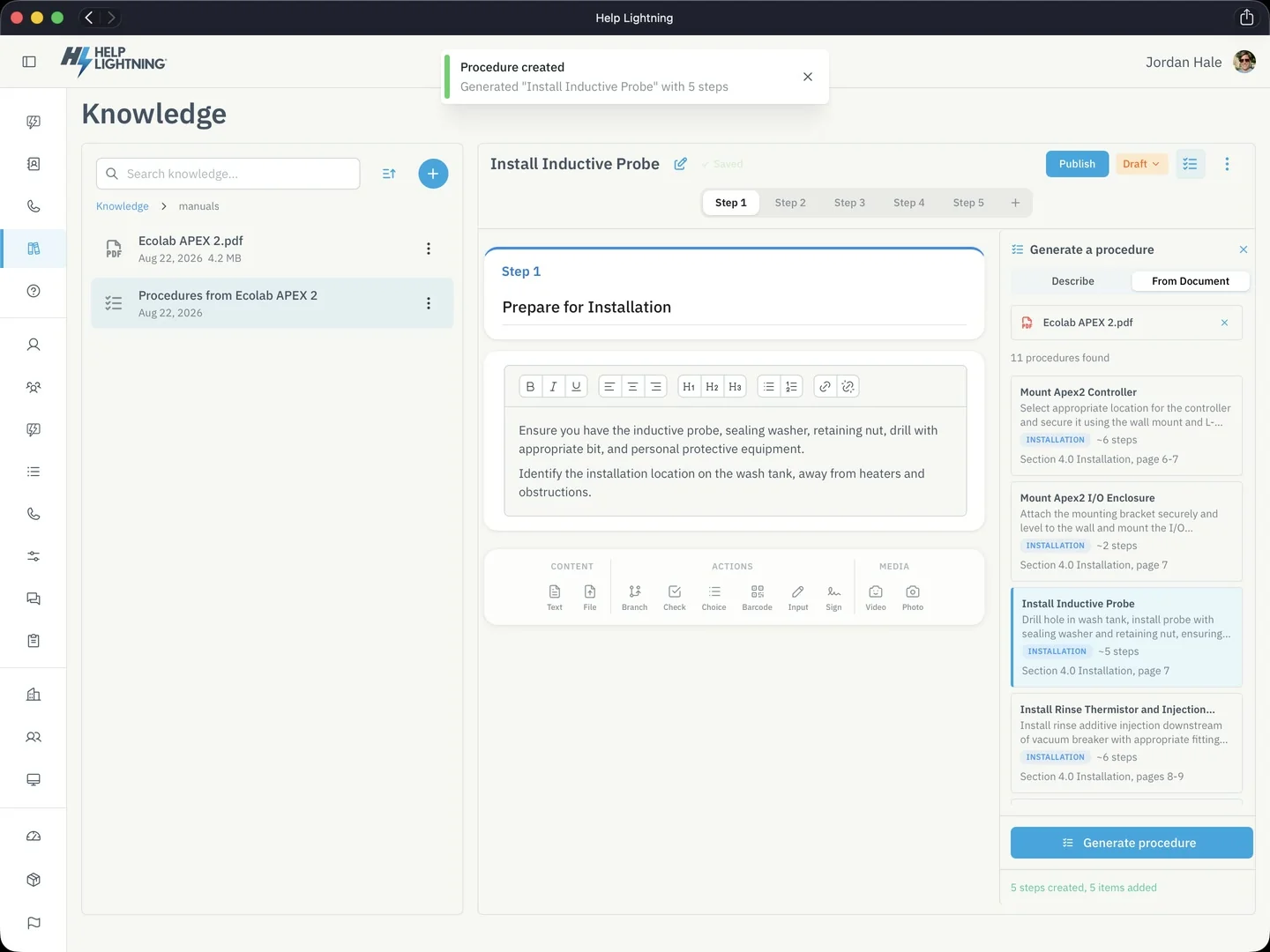Click the rename pencil icon beside title

click(x=681, y=164)
